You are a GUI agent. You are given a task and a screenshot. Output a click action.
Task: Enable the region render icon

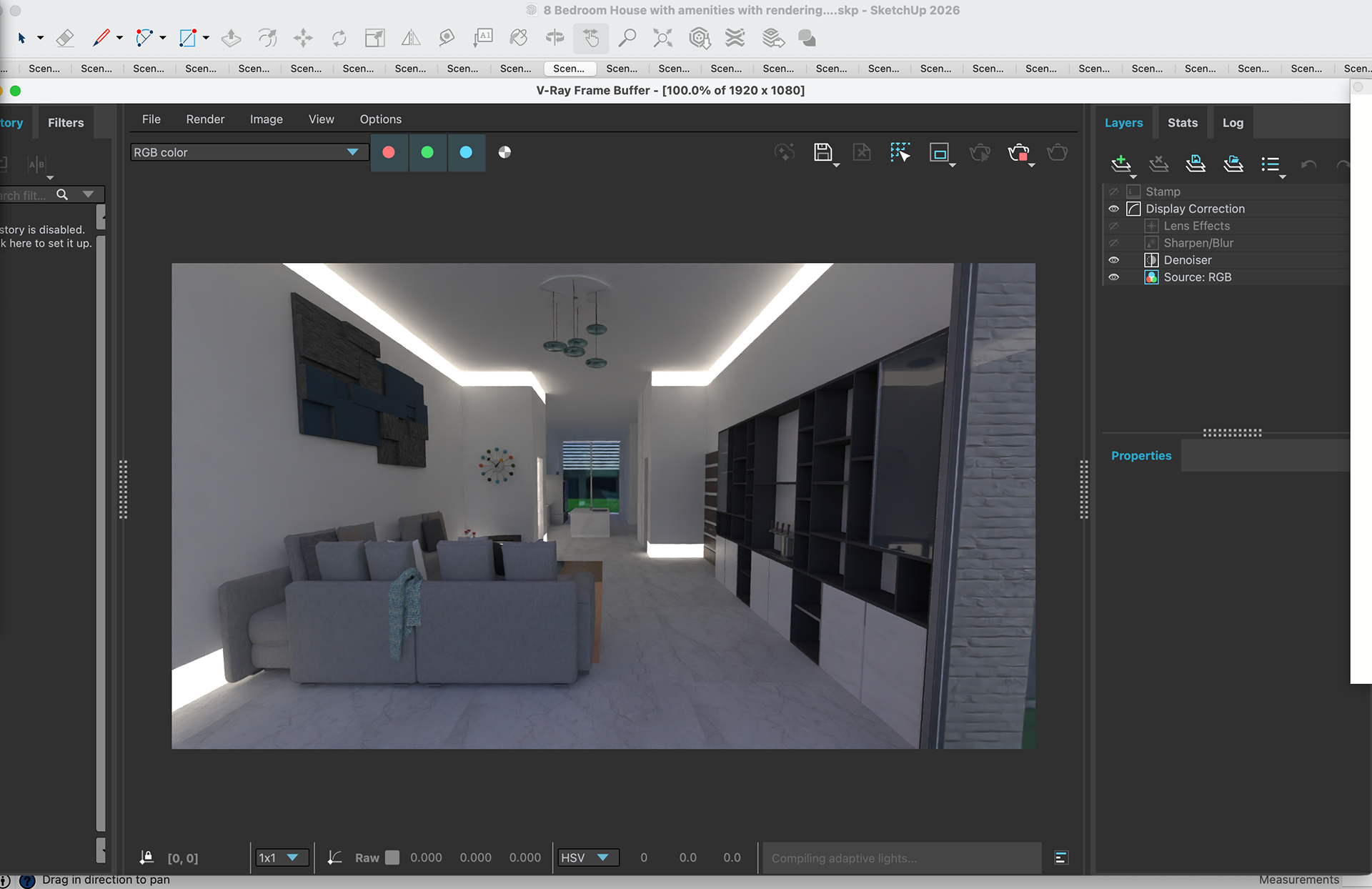coord(939,152)
